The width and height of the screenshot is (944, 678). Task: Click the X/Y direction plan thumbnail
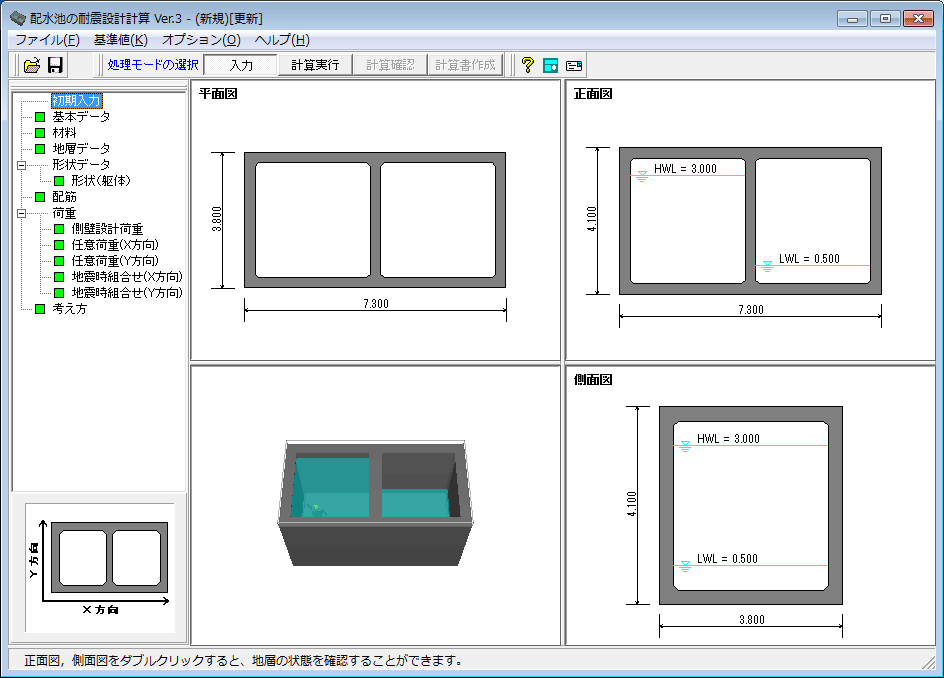click(100, 568)
